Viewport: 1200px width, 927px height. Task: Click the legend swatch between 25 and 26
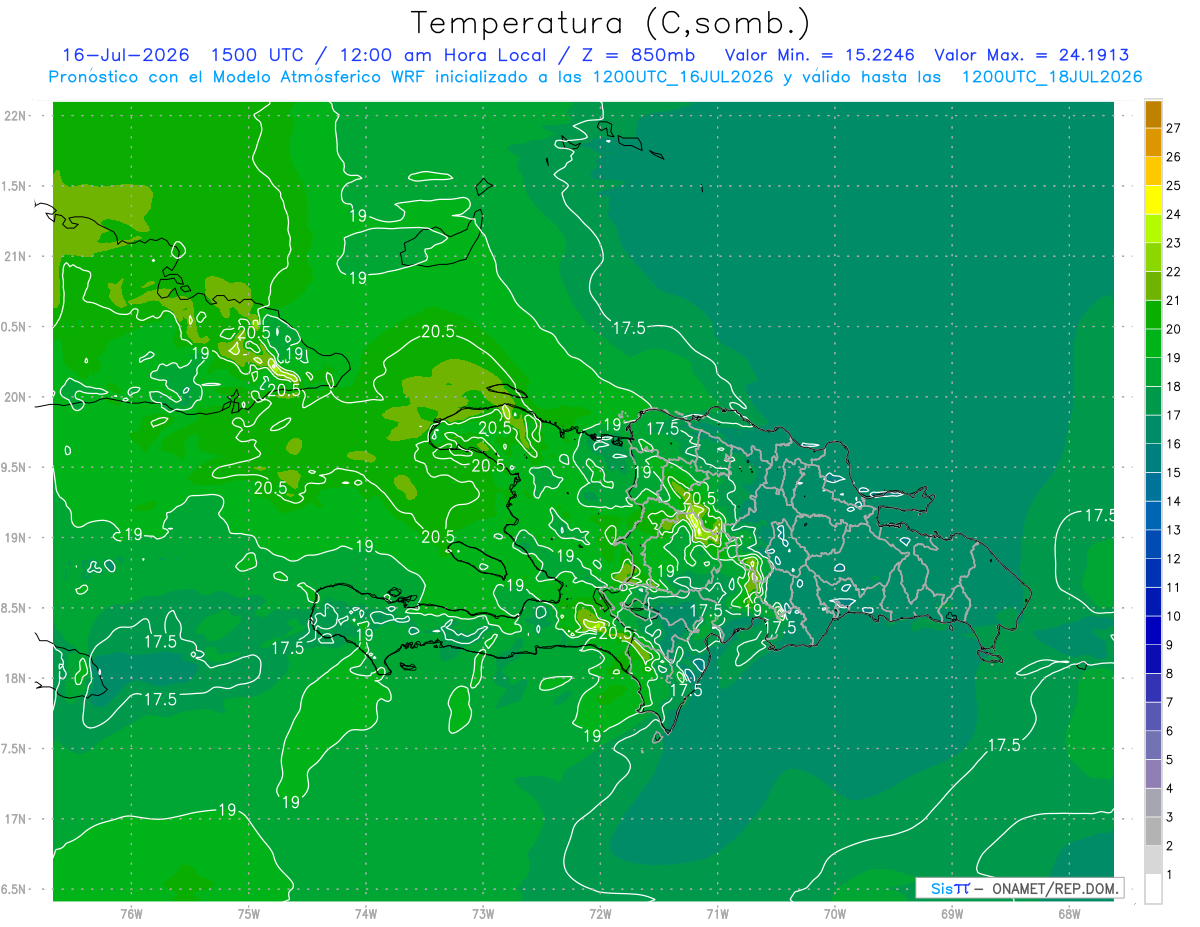click(x=1153, y=171)
